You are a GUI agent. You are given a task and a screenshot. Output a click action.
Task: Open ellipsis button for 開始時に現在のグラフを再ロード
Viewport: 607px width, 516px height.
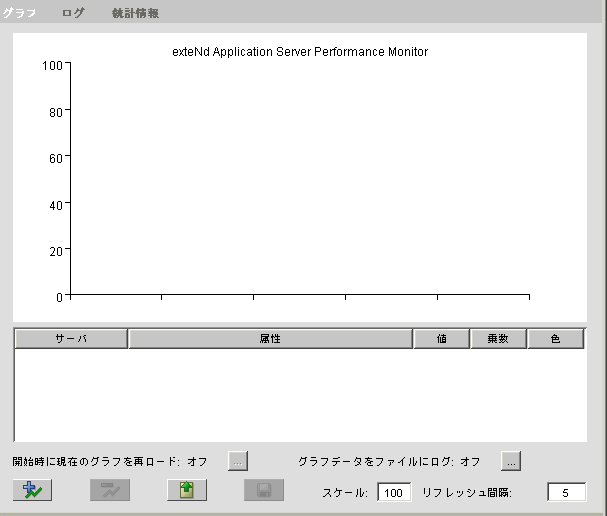(x=238, y=461)
